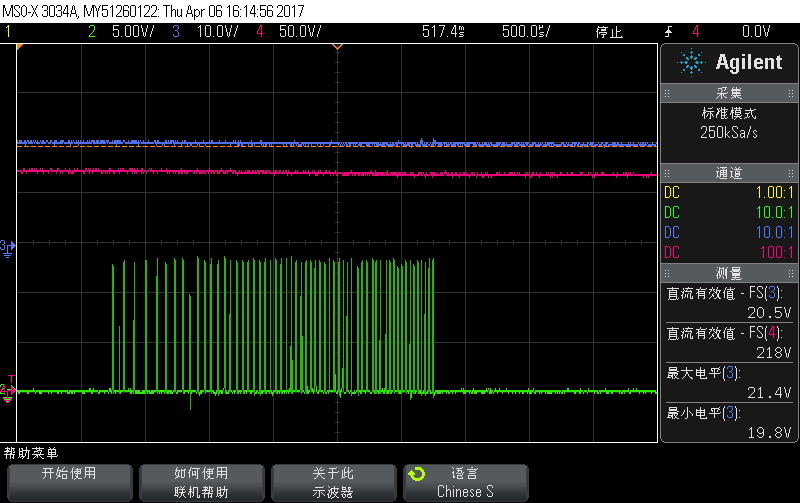
Task: Click the 500.0 time-per-division readout
Action: [526, 32]
